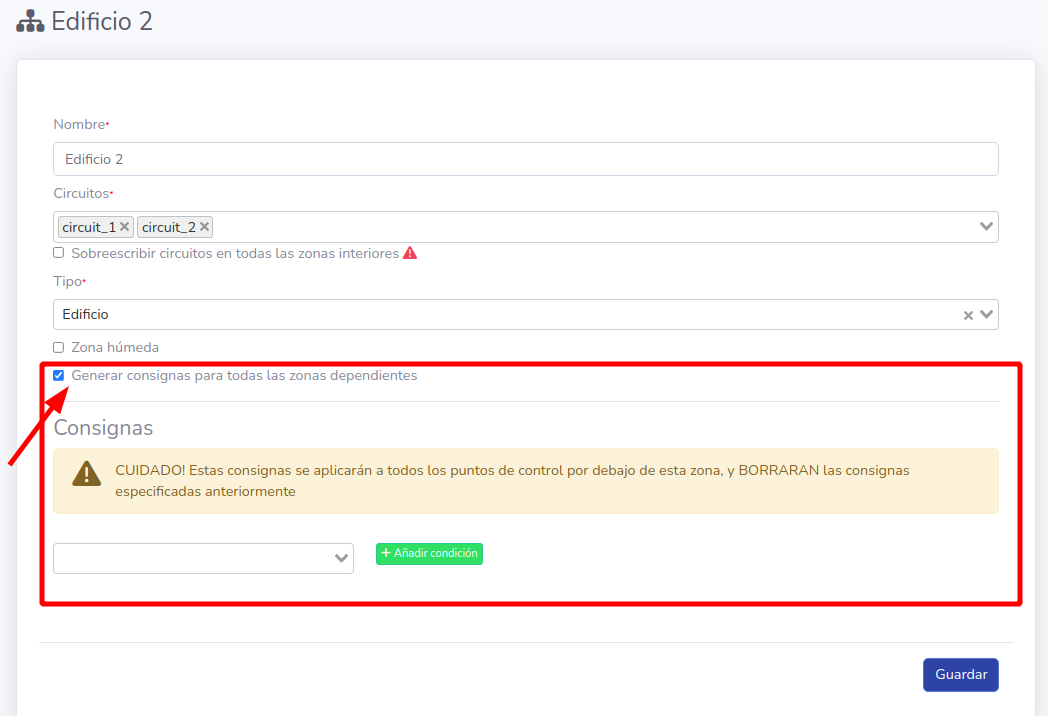Image resolution: width=1048 pixels, height=716 pixels.
Task: Clear the Tipo selection with the x
Action: [968, 315]
